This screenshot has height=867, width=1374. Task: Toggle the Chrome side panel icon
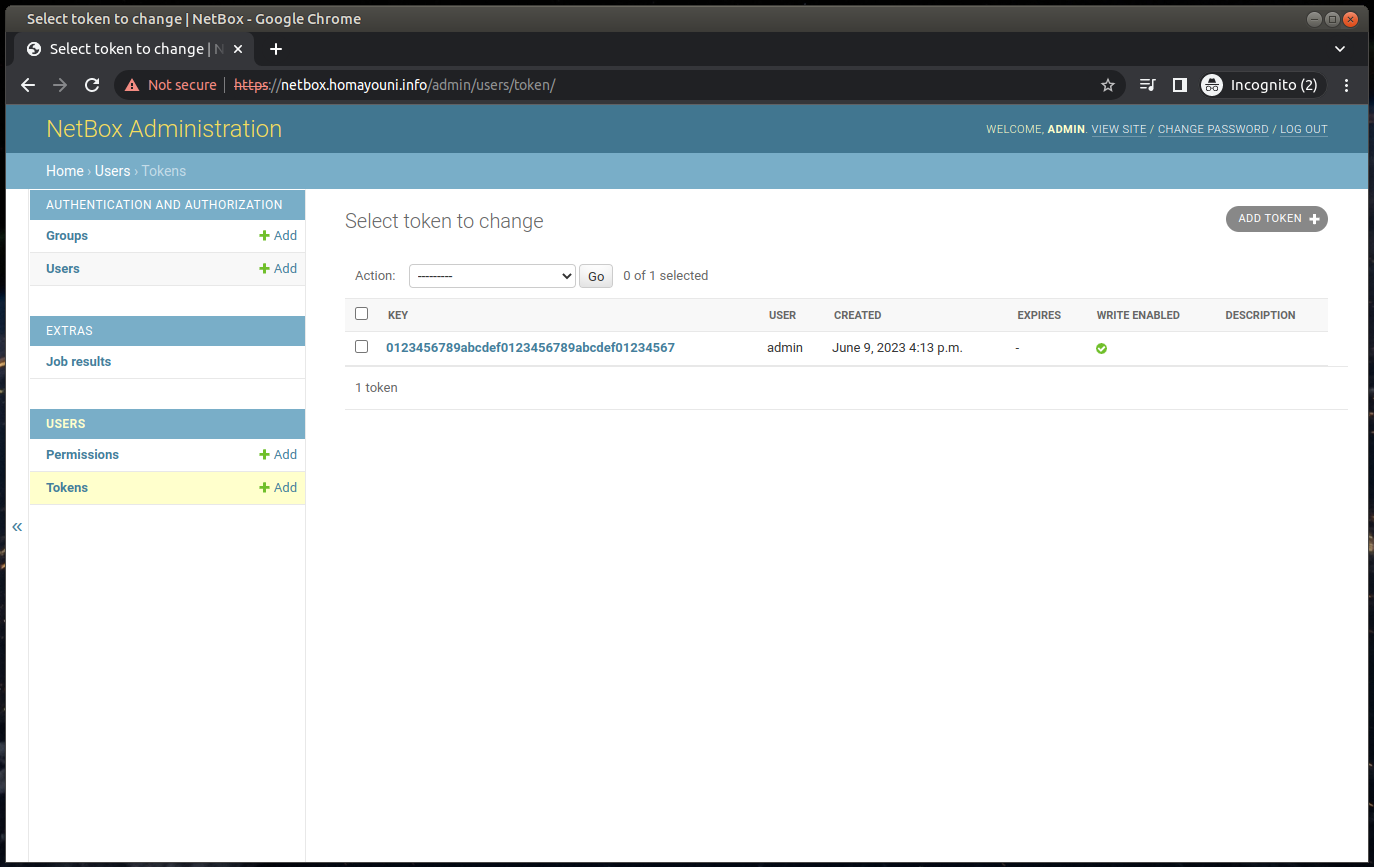[x=1179, y=85]
